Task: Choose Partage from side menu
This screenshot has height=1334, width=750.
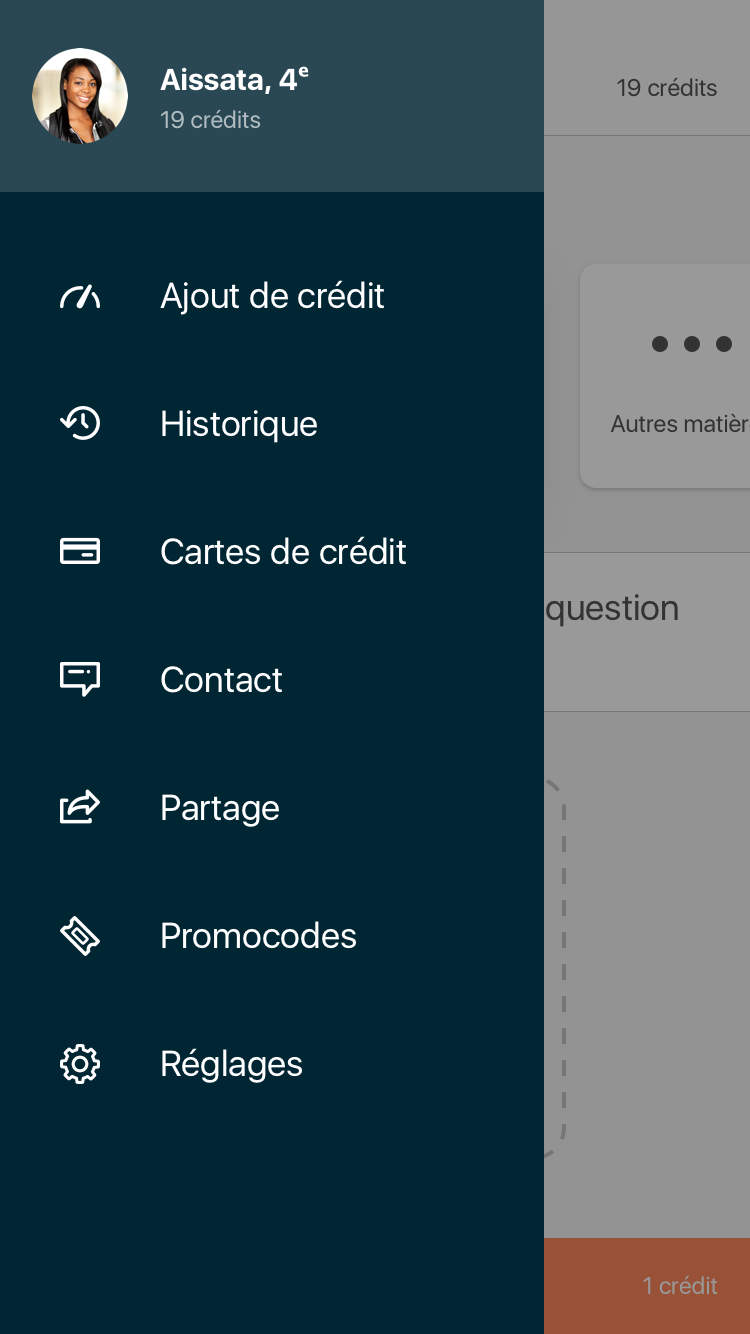Action: [x=220, y=808]
